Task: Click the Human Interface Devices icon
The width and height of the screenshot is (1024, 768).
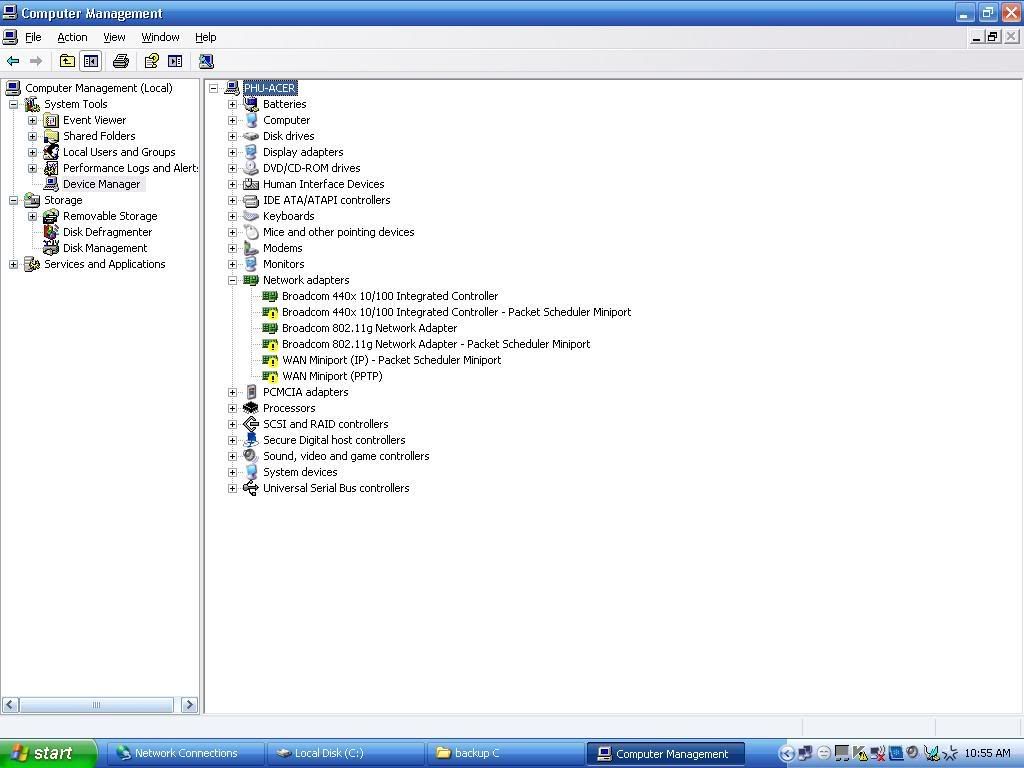Action: tap(251, 184)
